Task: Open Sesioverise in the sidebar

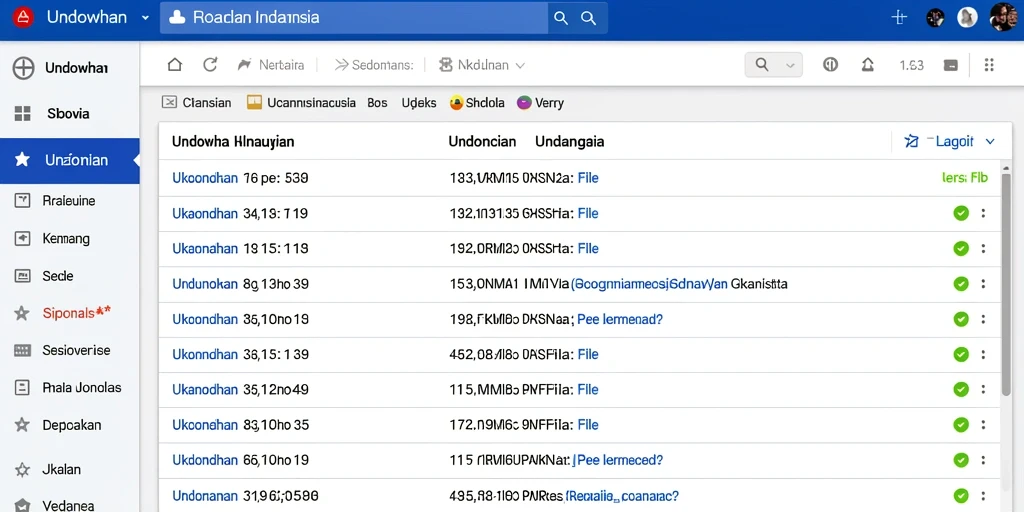Action: pos(69,350)
